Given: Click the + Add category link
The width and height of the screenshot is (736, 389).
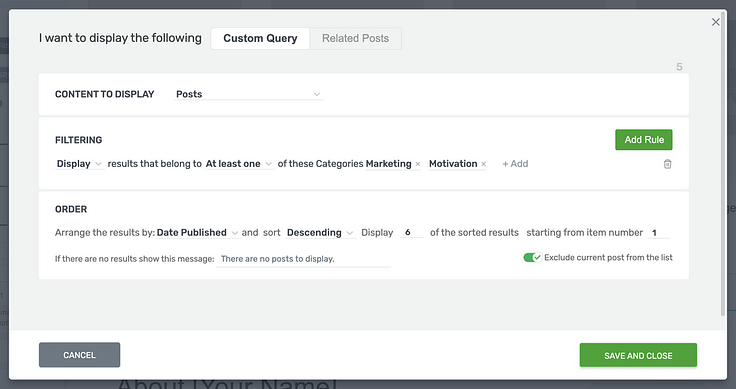Looking at the screenshot, I should pyautogui.click(x=515, y=164).
